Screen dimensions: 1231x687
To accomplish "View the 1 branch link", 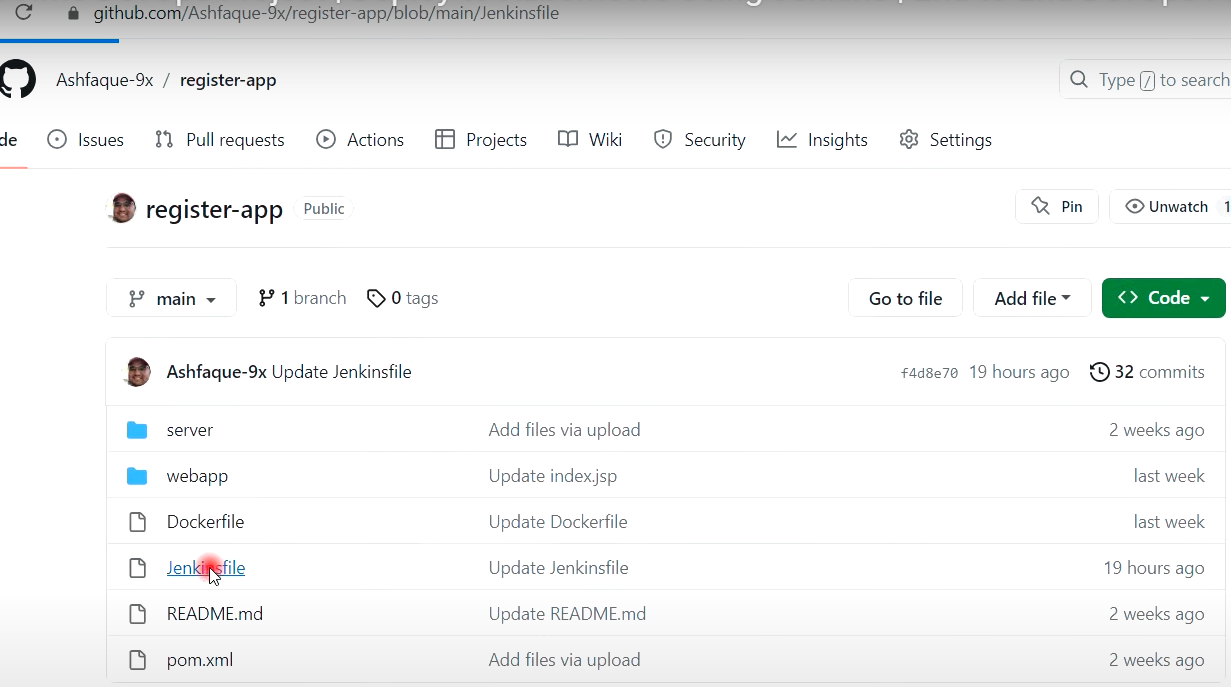I will pyautogui.click(x=302, y=298).
